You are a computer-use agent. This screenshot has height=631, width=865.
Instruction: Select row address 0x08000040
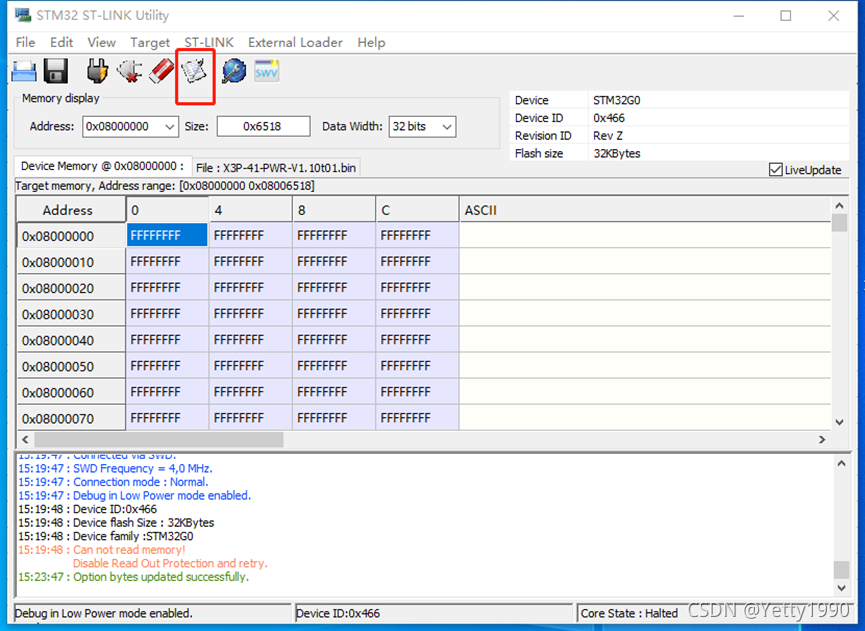pyautogui.click(x=71, y=340)
